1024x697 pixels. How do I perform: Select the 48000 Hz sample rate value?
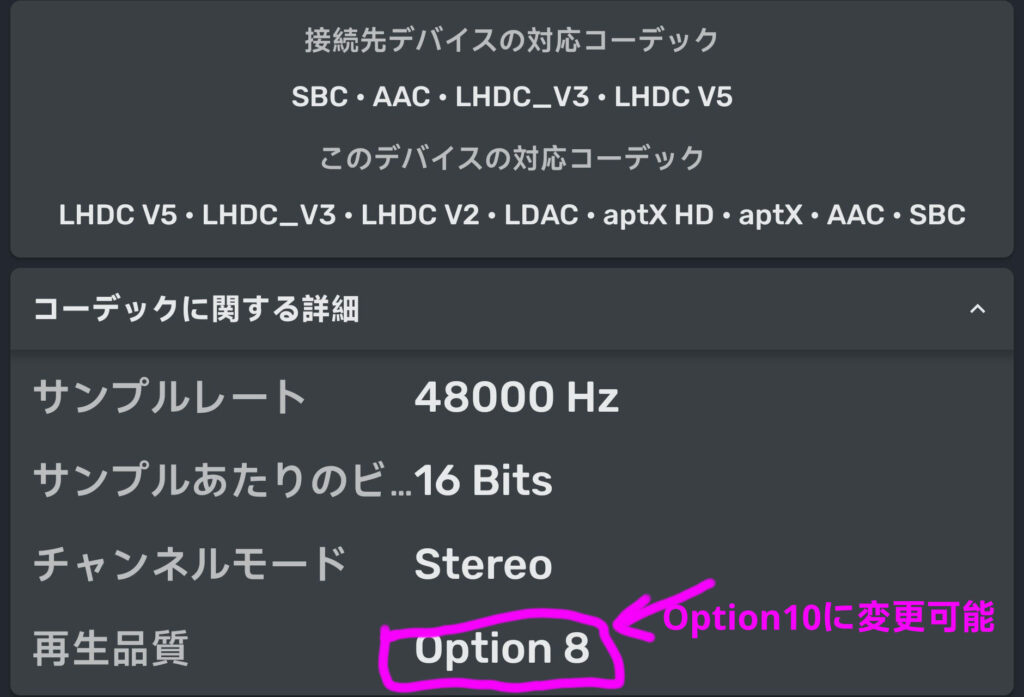point(516,398)
